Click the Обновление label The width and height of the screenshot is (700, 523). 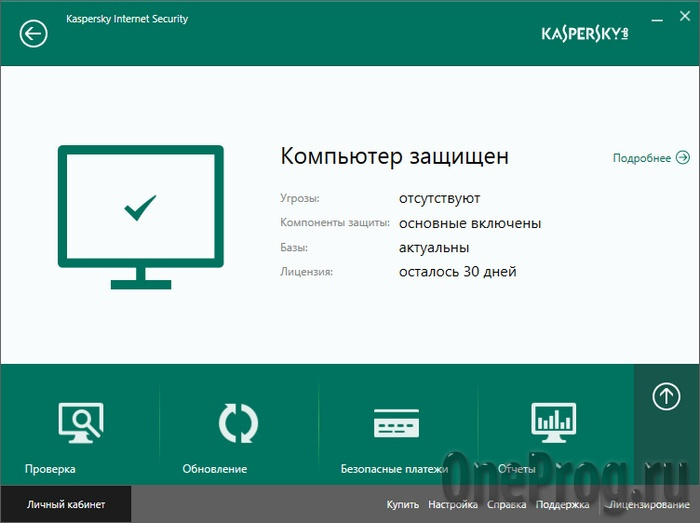(215, 469)
